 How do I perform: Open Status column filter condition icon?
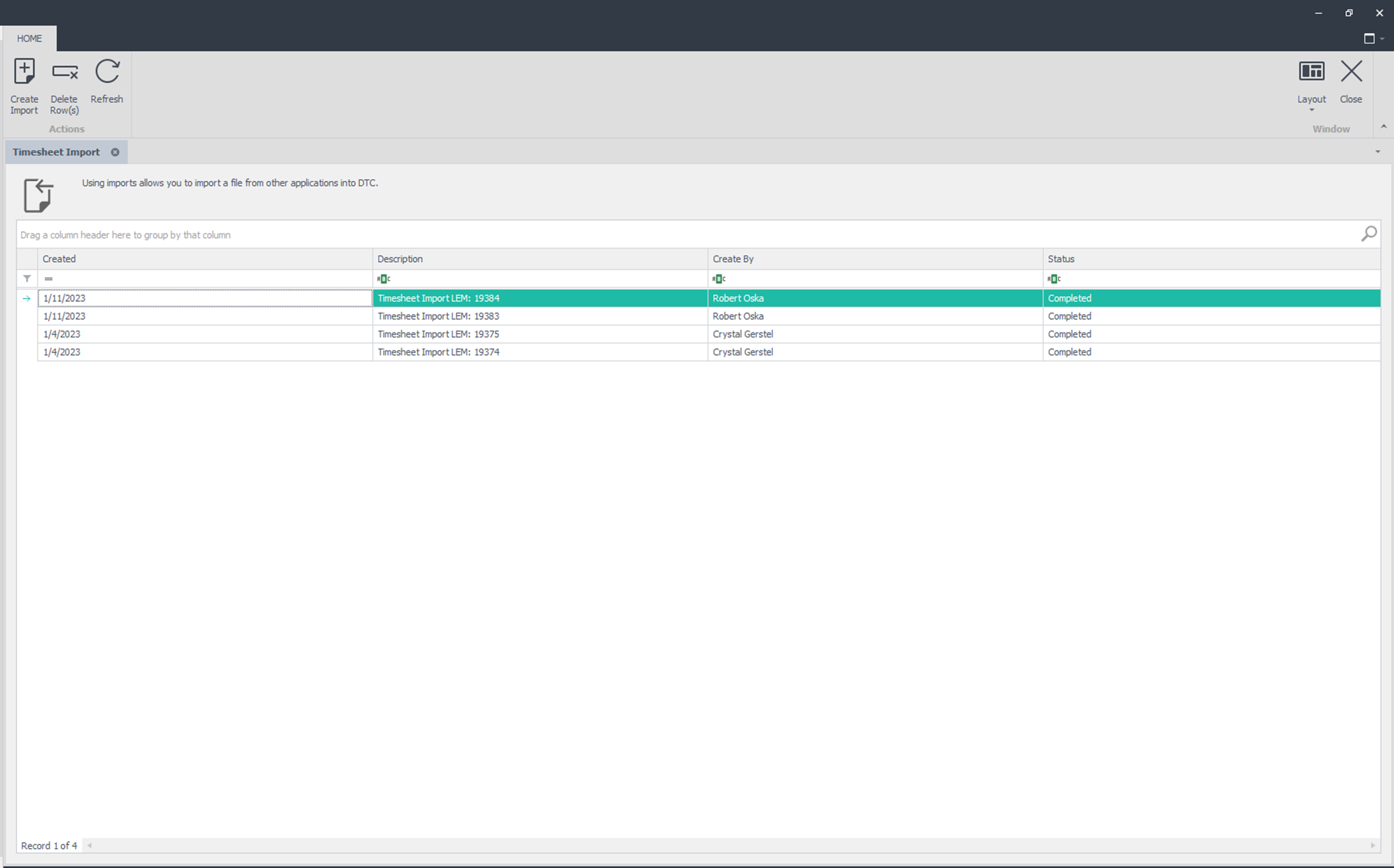1053,279
